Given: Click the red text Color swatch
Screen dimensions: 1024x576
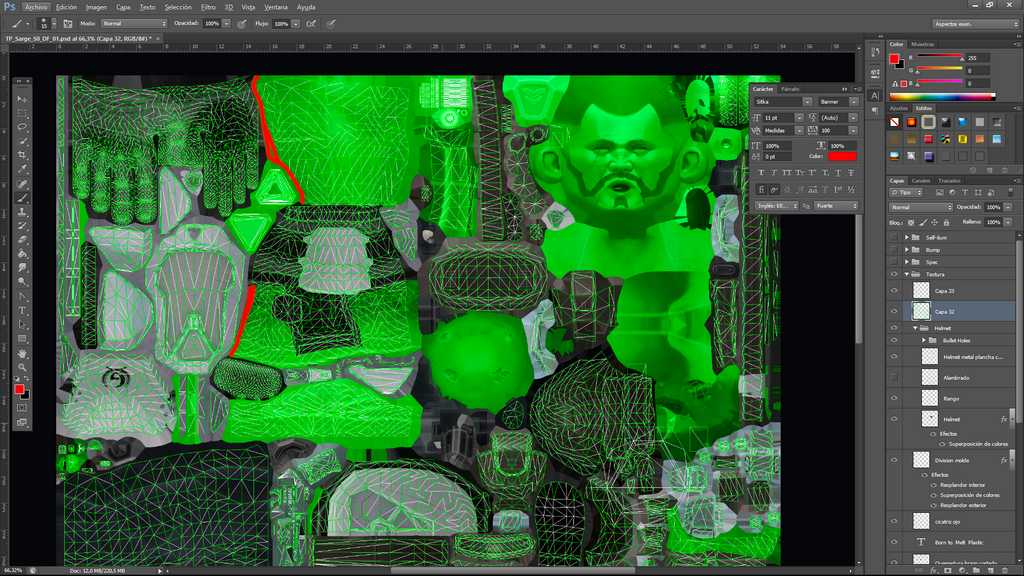Looking at the screenshot, I should 842,156.
